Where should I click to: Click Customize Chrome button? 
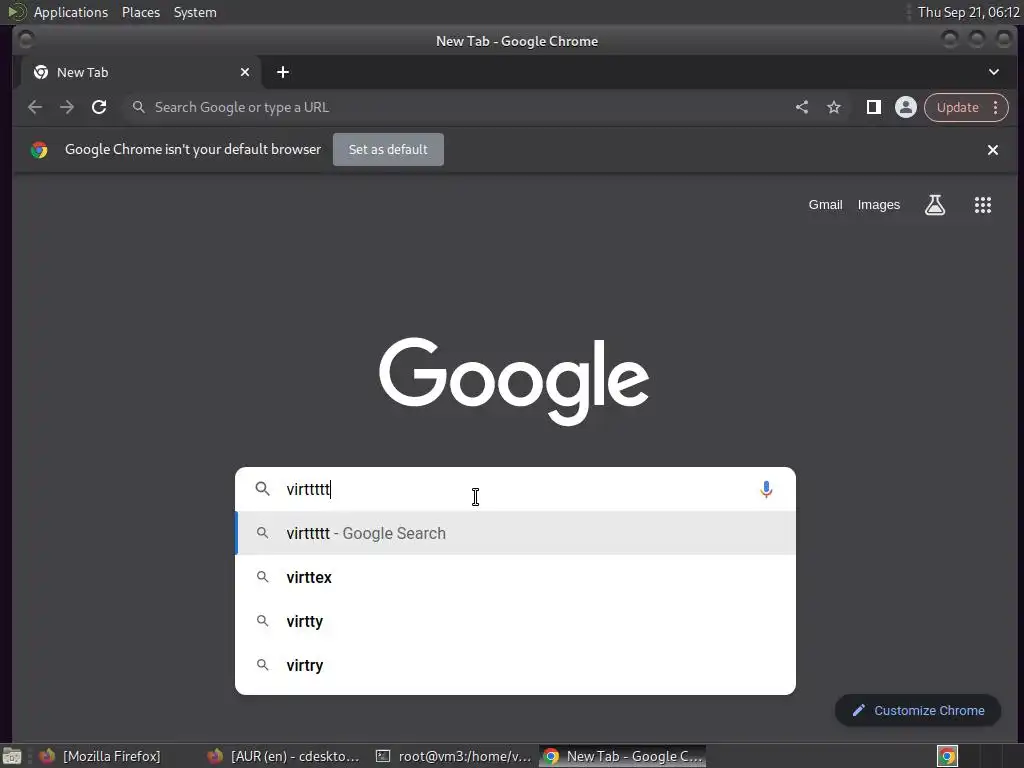pyautogui.click(x=918, y=711)
